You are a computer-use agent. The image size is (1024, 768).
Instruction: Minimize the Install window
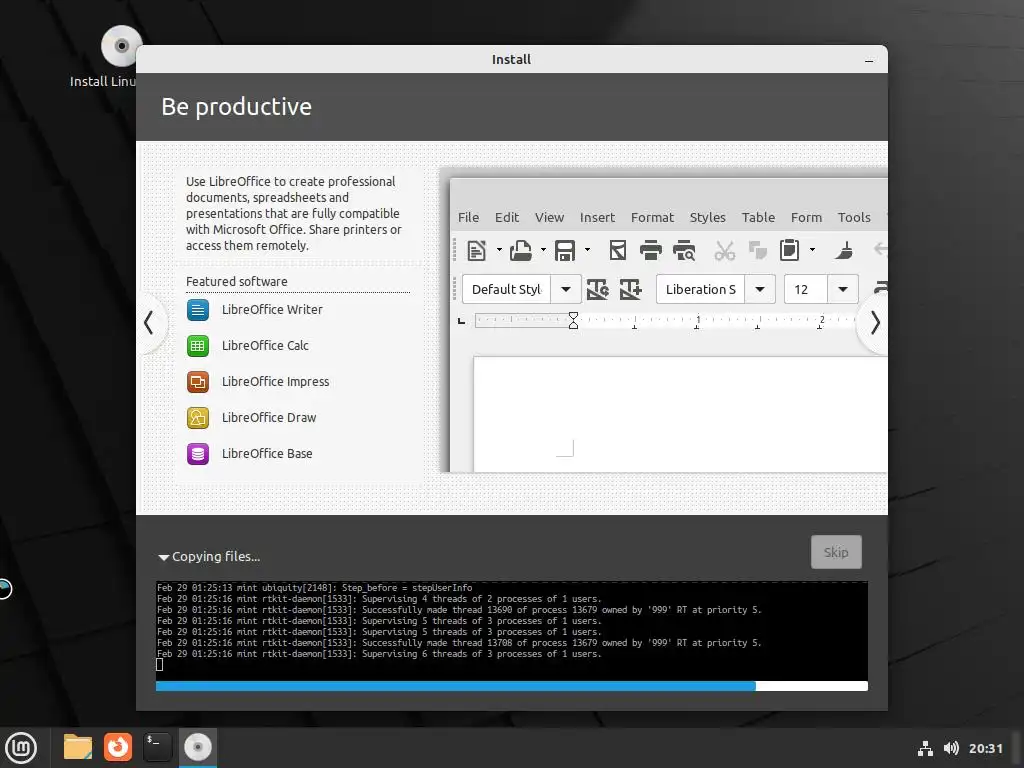click(869, 60)
